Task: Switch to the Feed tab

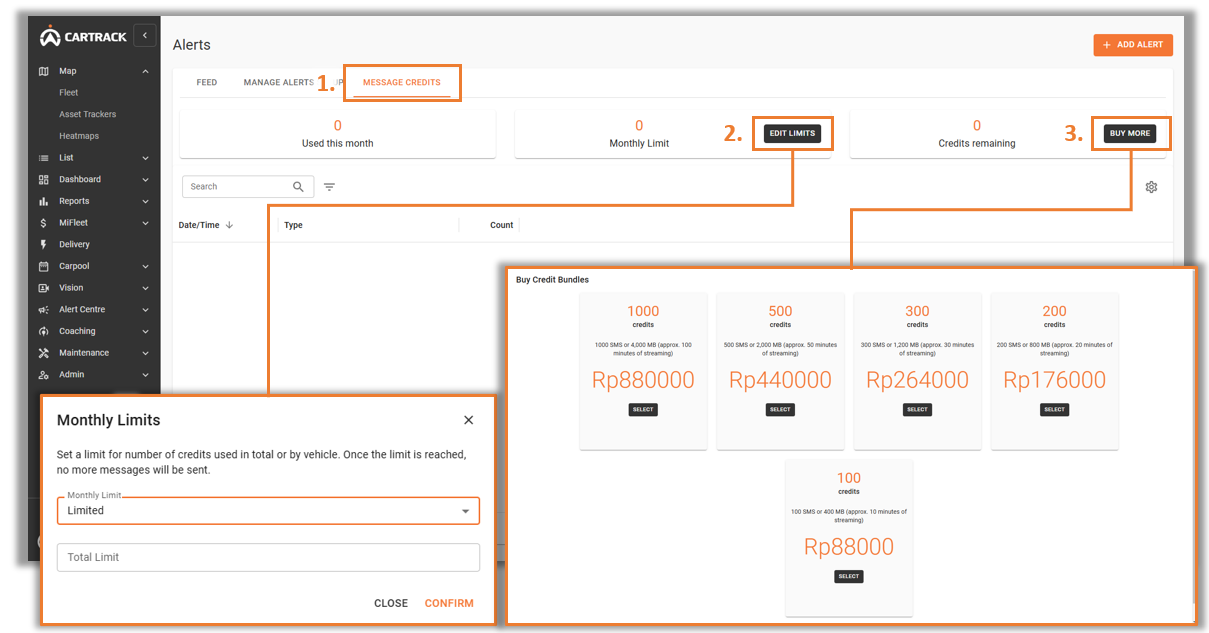Action: point(207,83)
